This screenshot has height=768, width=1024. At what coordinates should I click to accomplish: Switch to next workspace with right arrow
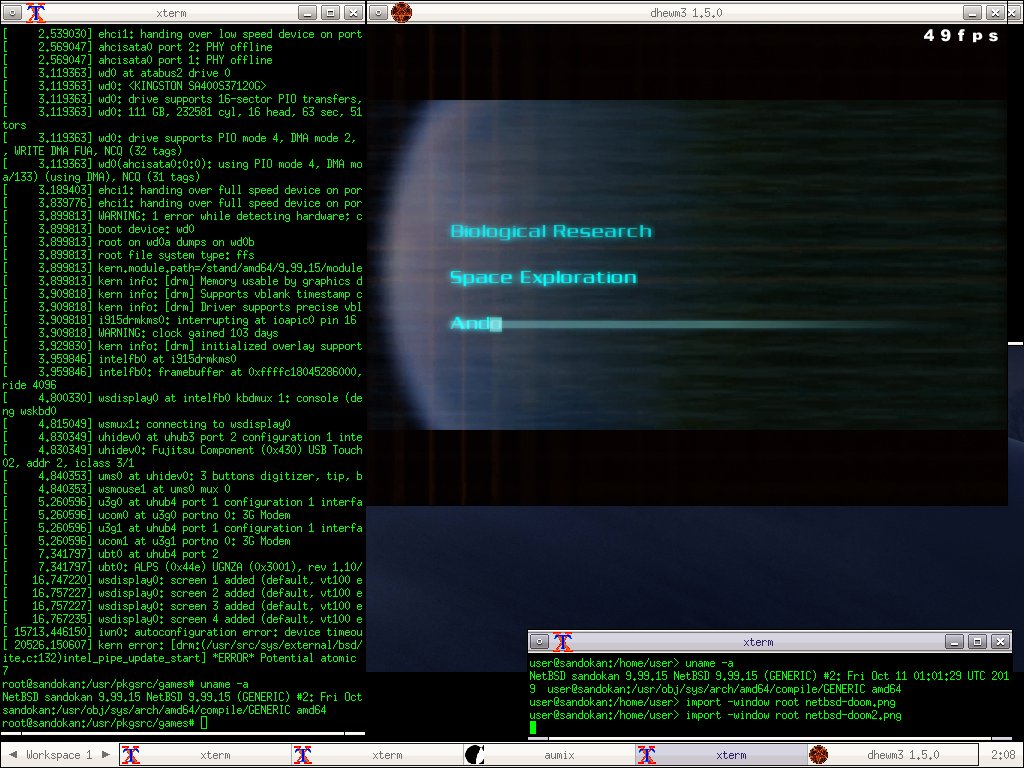(105, 755)
